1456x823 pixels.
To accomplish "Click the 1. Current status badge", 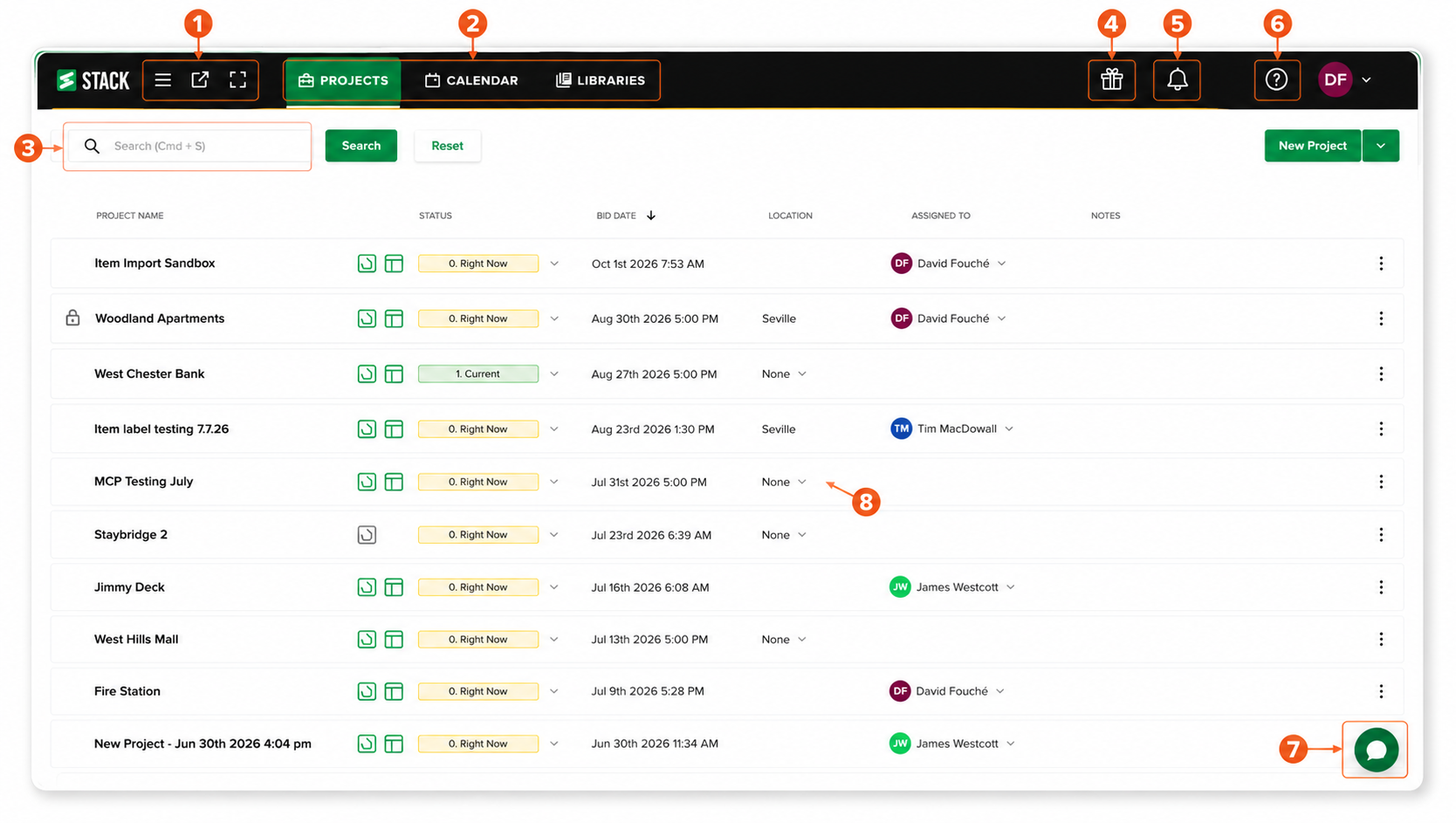I will [478, 374].
